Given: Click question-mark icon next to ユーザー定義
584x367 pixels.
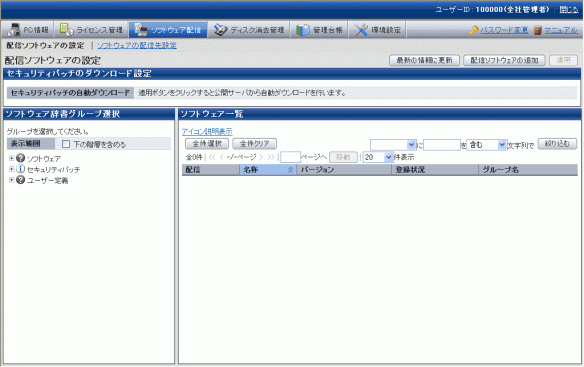Looking at the screenshot, I should point(21,180).
